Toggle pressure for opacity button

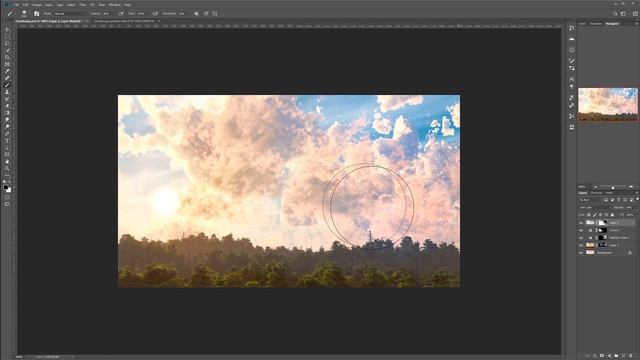pos(121,13)
